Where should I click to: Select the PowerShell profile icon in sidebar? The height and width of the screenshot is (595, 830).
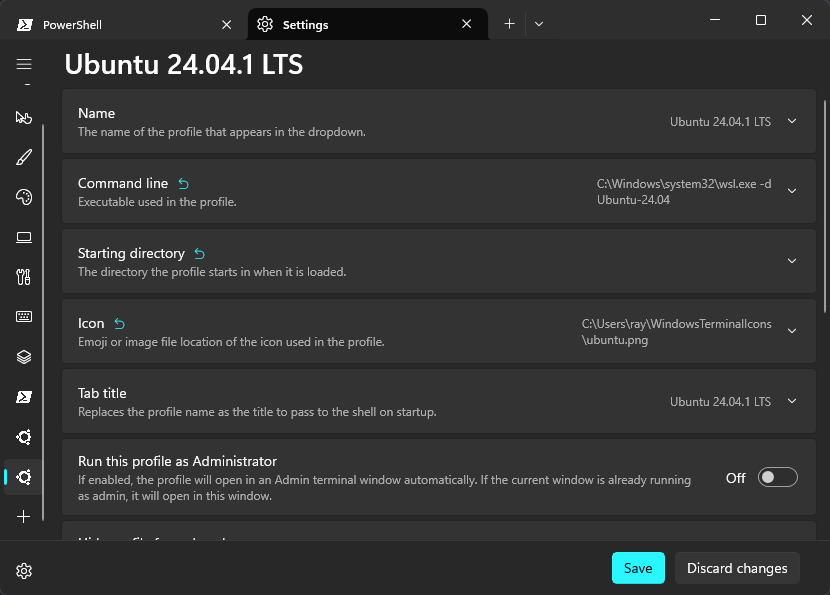click(23, 397)
